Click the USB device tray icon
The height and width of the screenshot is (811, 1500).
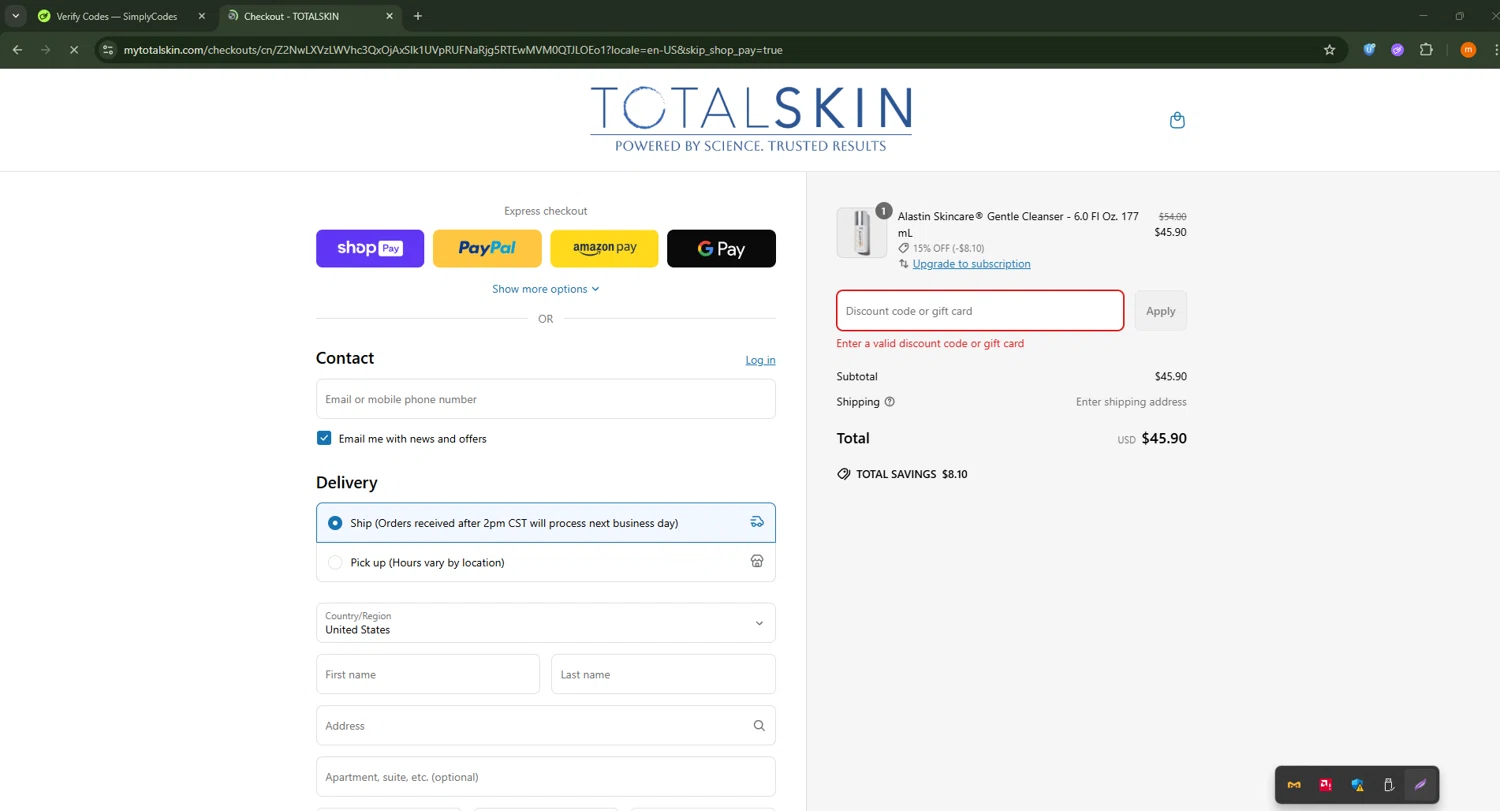(1388, 785)
